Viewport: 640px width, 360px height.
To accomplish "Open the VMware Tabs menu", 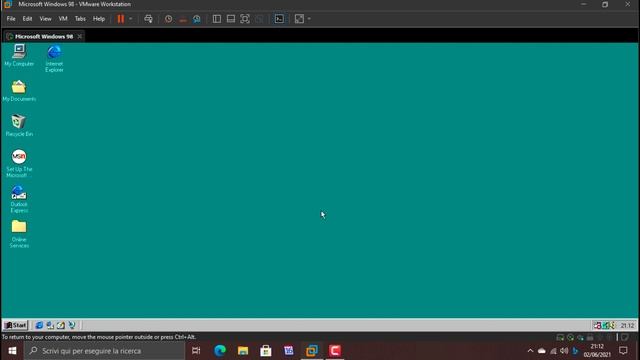I will click(80, 19).
